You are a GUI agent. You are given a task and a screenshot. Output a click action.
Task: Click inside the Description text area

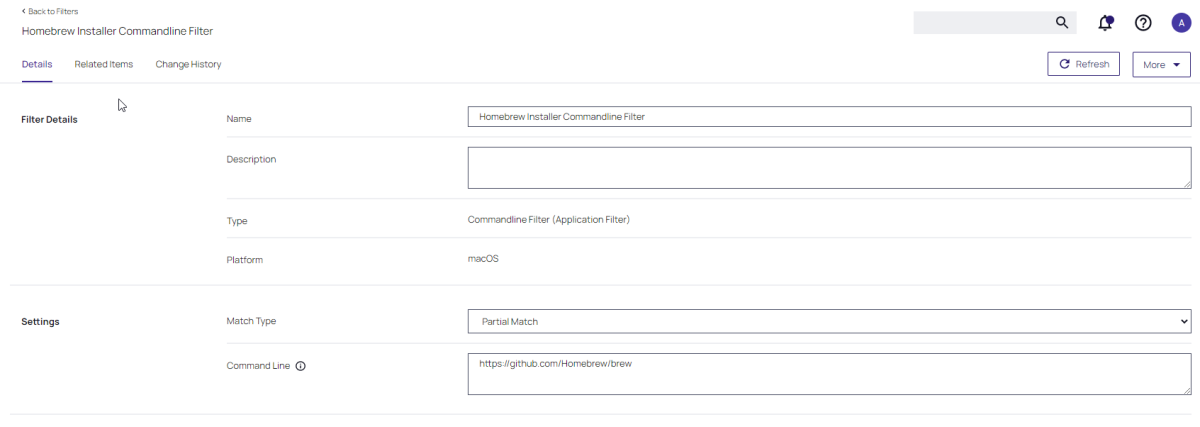(x=828, y=167)
